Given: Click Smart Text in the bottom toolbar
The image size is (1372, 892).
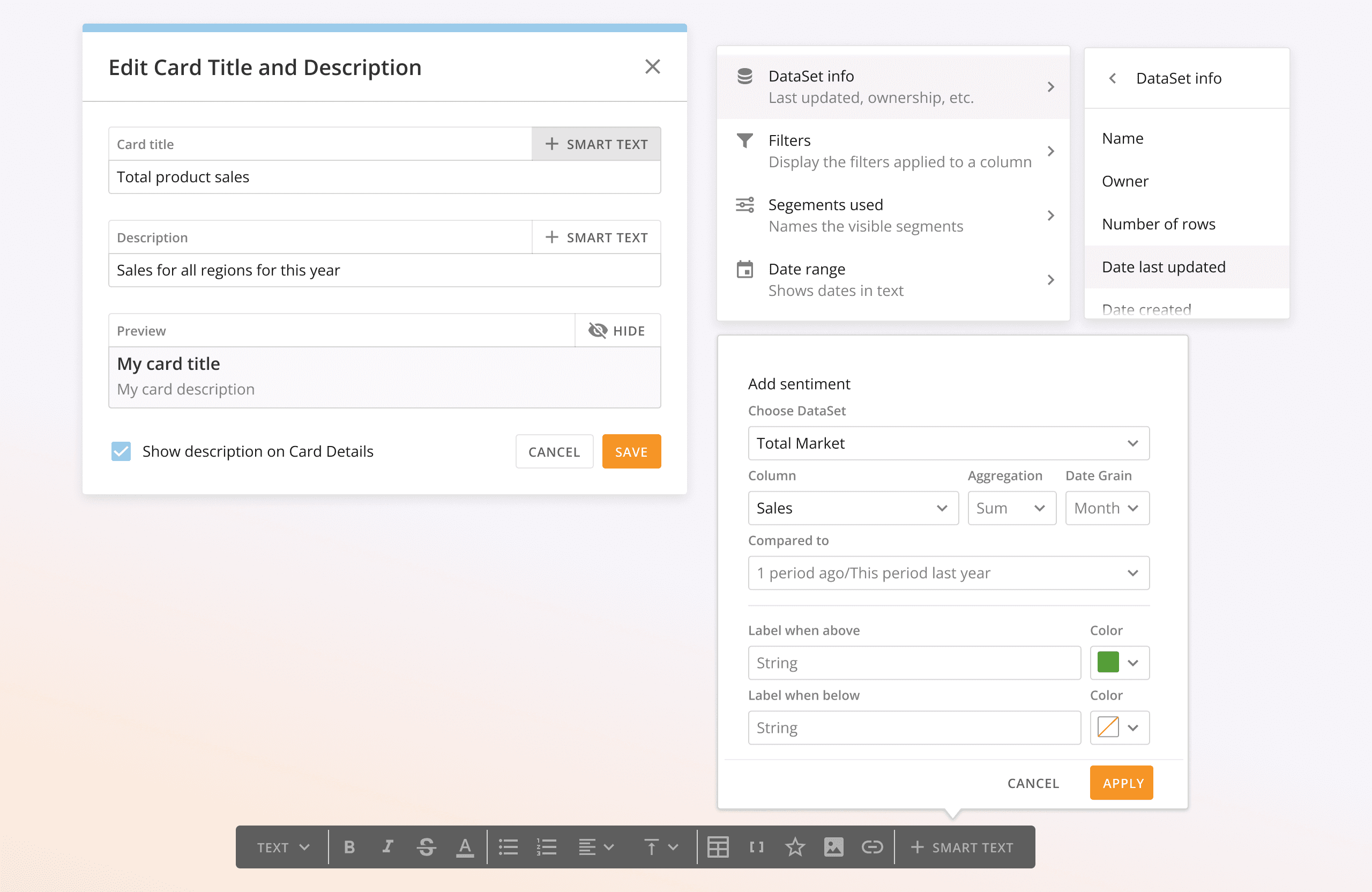Looking at the screenshot, I should coord(962,846).
